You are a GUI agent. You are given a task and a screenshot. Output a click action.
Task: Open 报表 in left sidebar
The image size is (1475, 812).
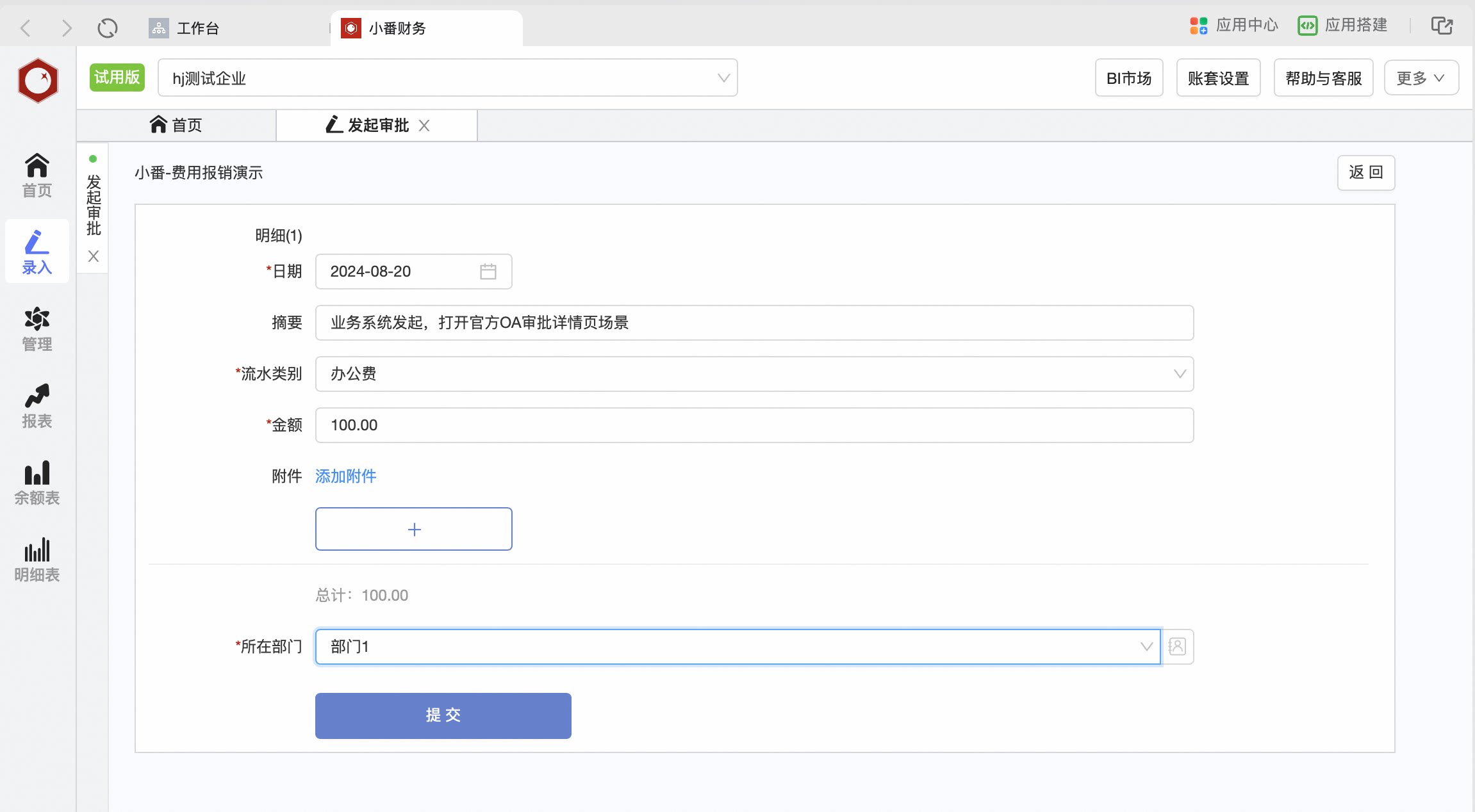[37, 406]
